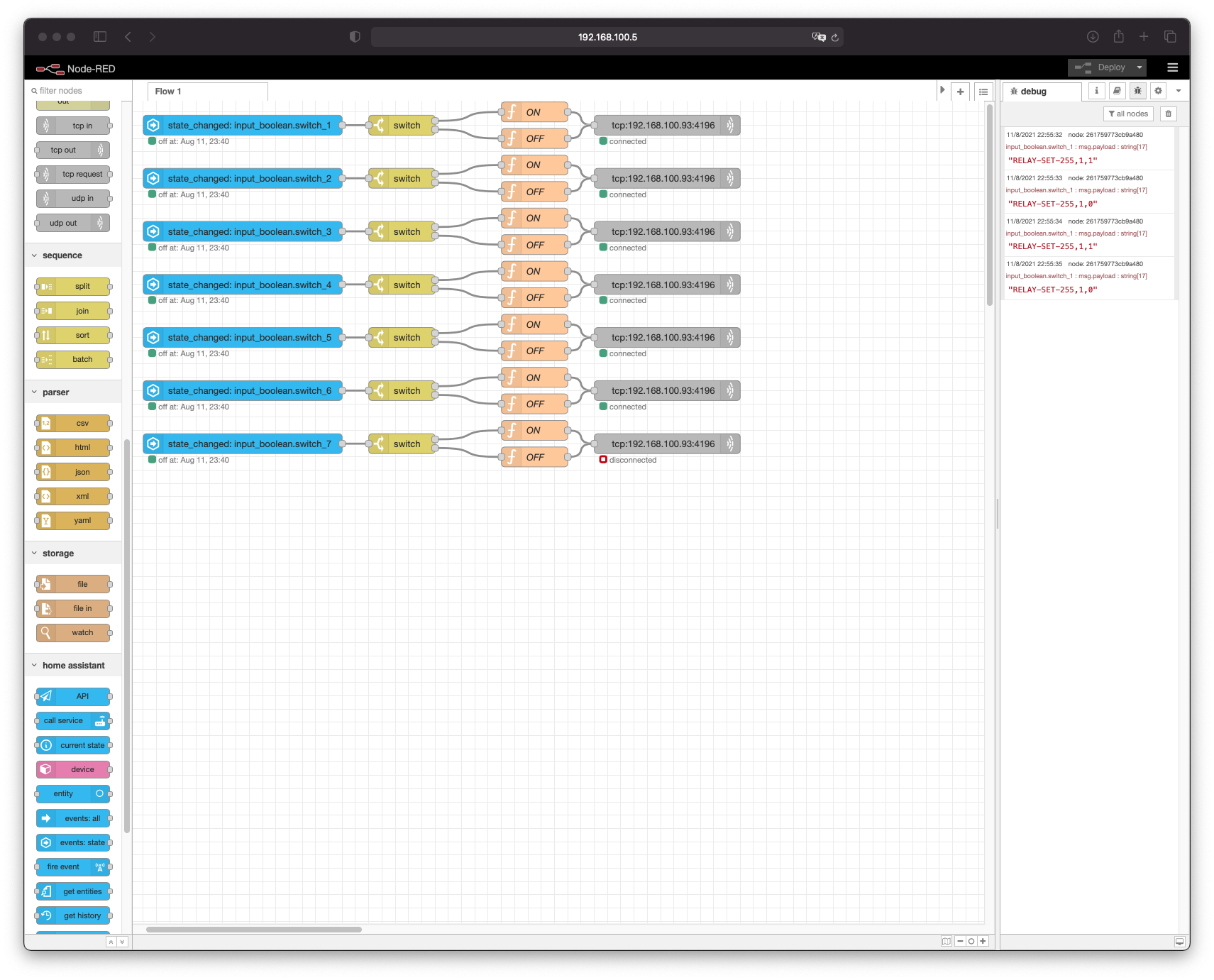Viewport: 1214px width, 980px height.
Task: Select the Flow 1 tab
Action: tap(168, 92)
